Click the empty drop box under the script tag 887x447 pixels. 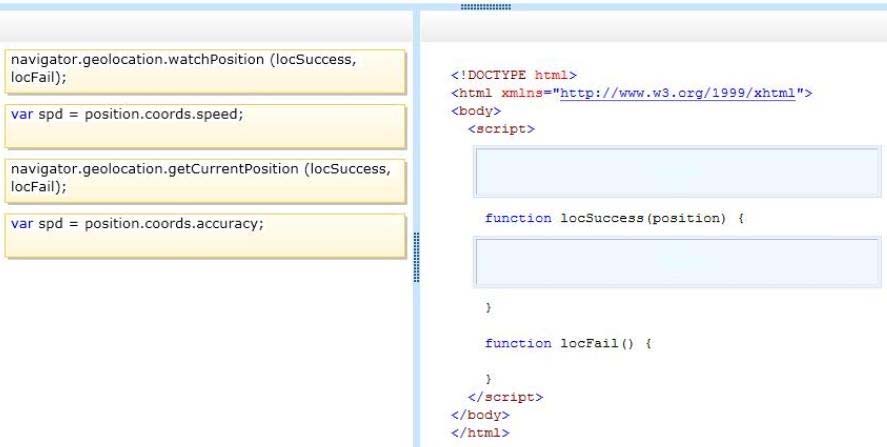click(x=677, y=172)
